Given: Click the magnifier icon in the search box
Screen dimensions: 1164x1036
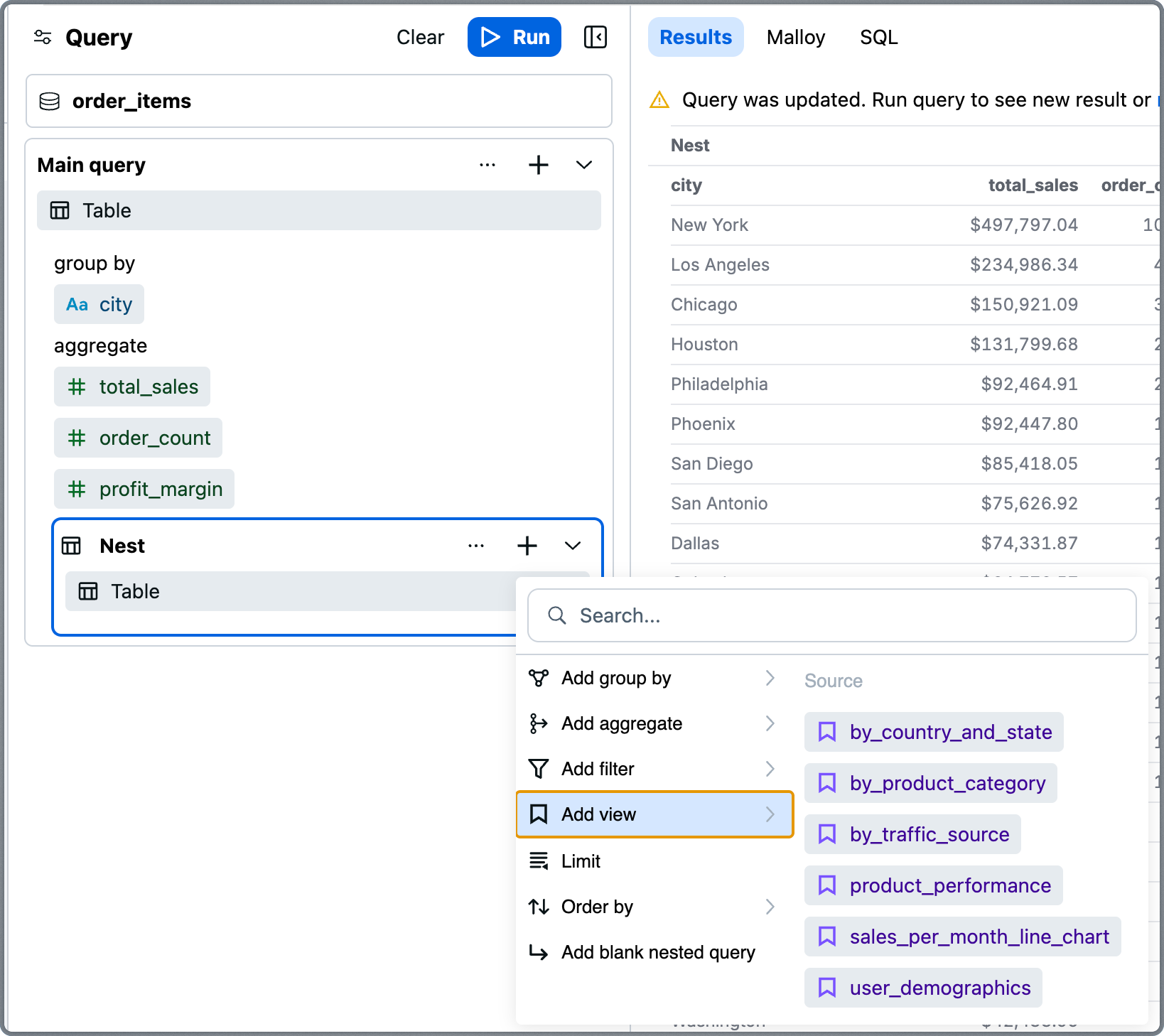Looking at the screenshot, I should pyautogui.click(x=557, y=615).
